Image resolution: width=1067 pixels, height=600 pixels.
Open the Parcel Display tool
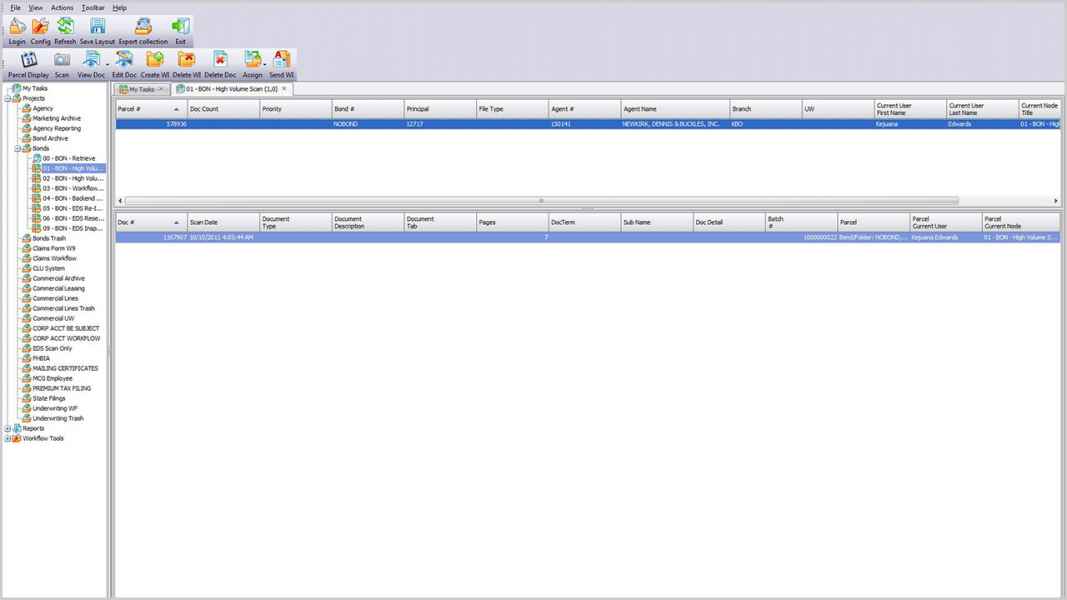click(28, 60)
